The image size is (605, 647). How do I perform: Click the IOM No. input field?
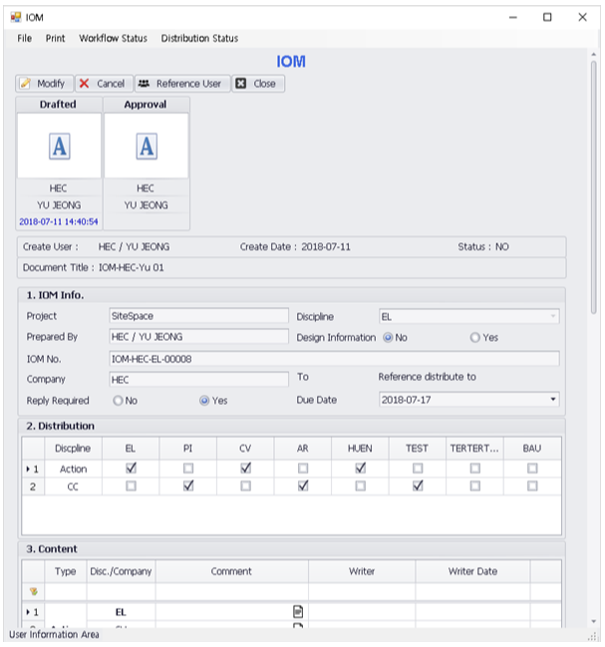tap(333, 358)
